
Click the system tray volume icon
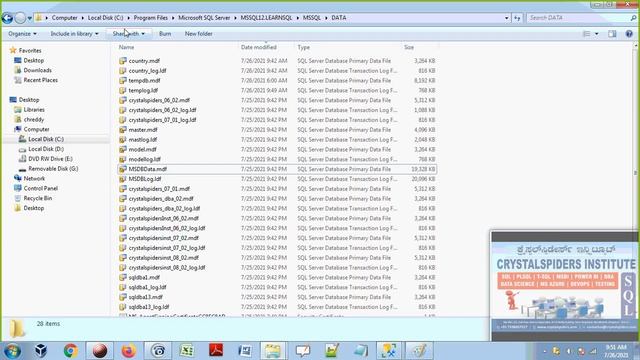(x=569, y=351)
